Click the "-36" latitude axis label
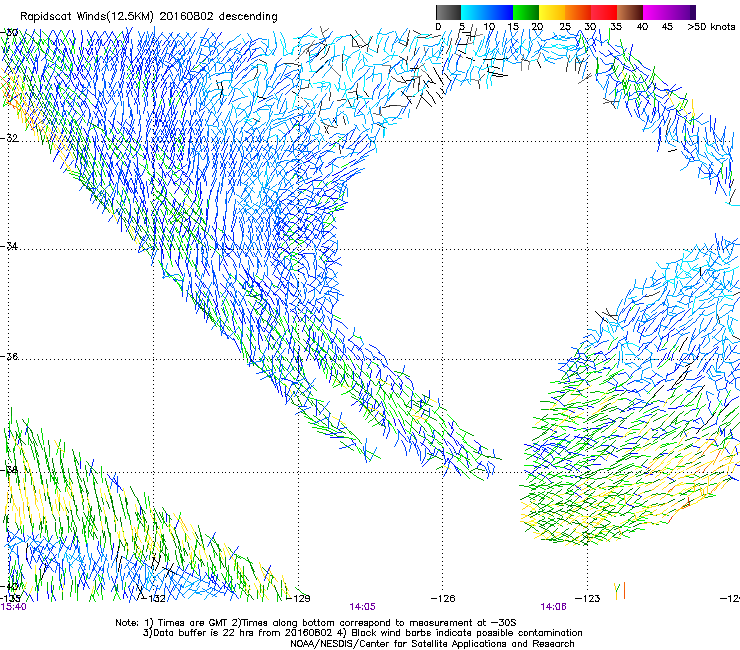The image size is (740, 650). 9,356
